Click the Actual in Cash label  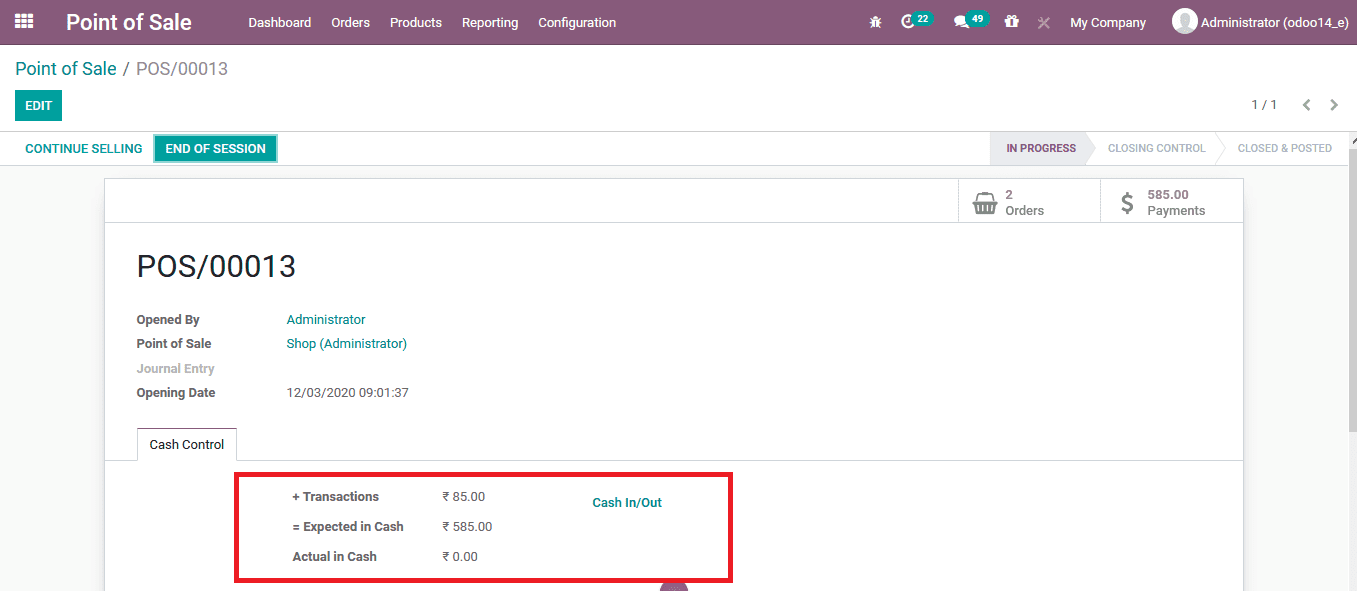point(334,557)
